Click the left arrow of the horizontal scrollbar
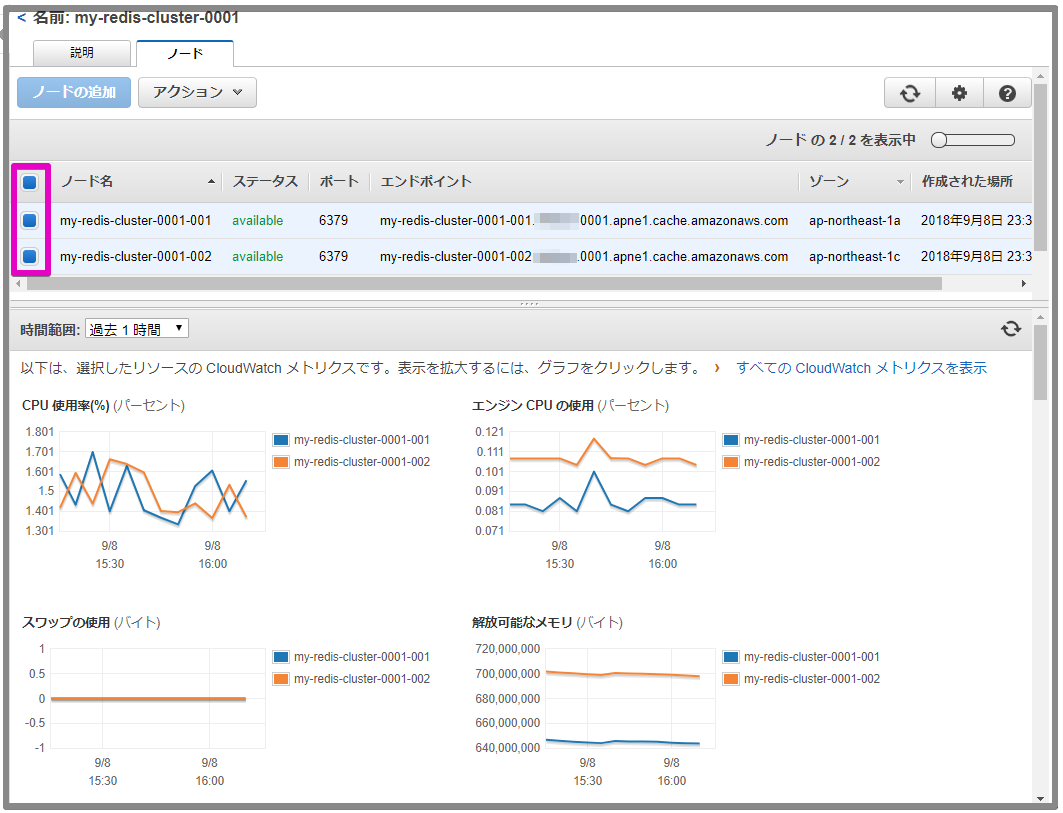The image size is (1063, 813). (18, 283)
